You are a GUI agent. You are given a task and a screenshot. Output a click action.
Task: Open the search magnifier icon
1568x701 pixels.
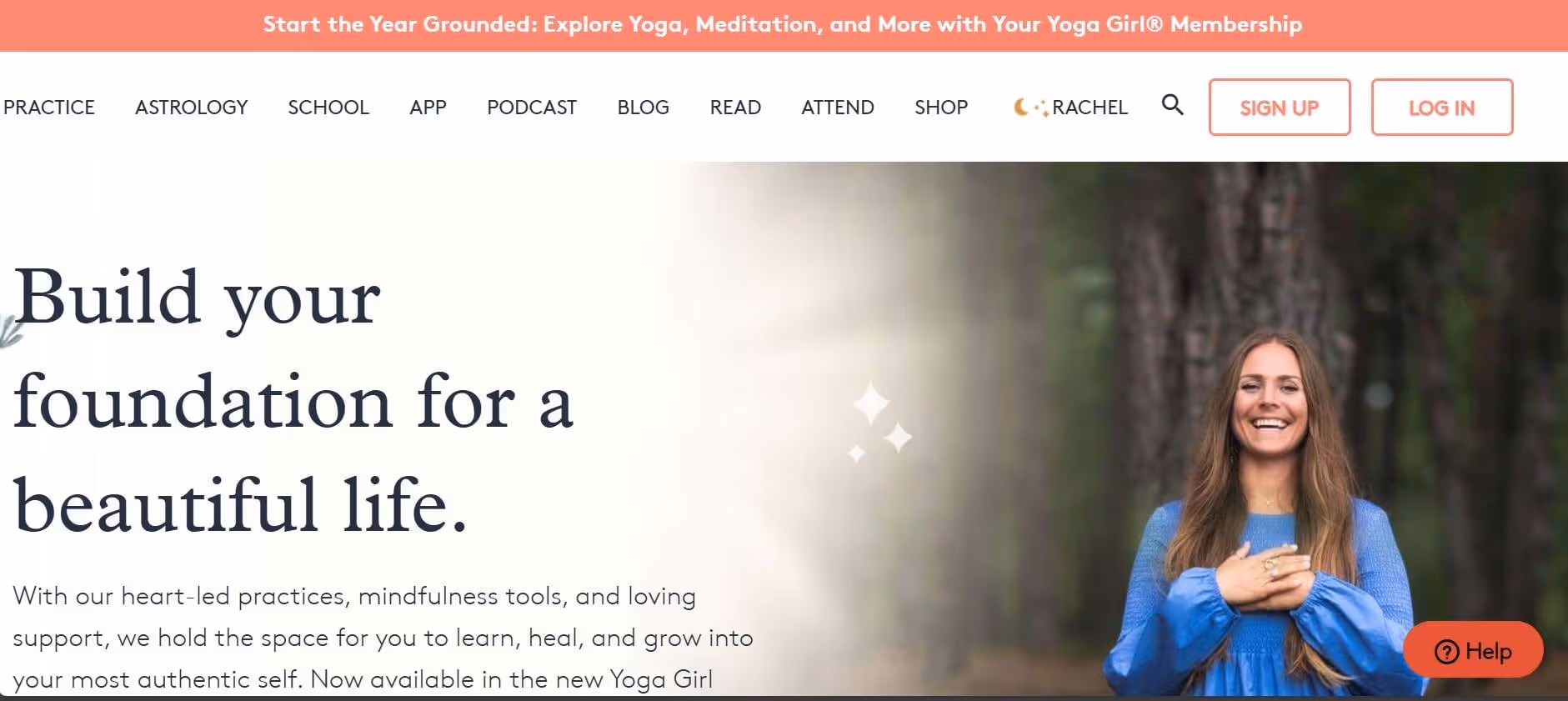click(1172, 105)
